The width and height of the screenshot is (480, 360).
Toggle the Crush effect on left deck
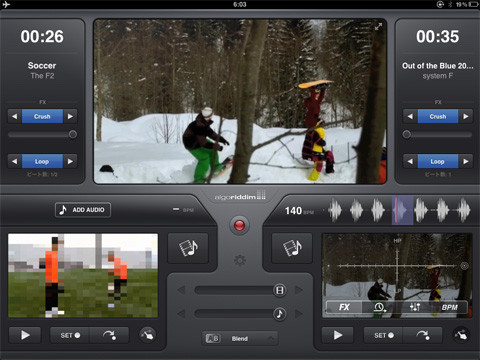42,116
